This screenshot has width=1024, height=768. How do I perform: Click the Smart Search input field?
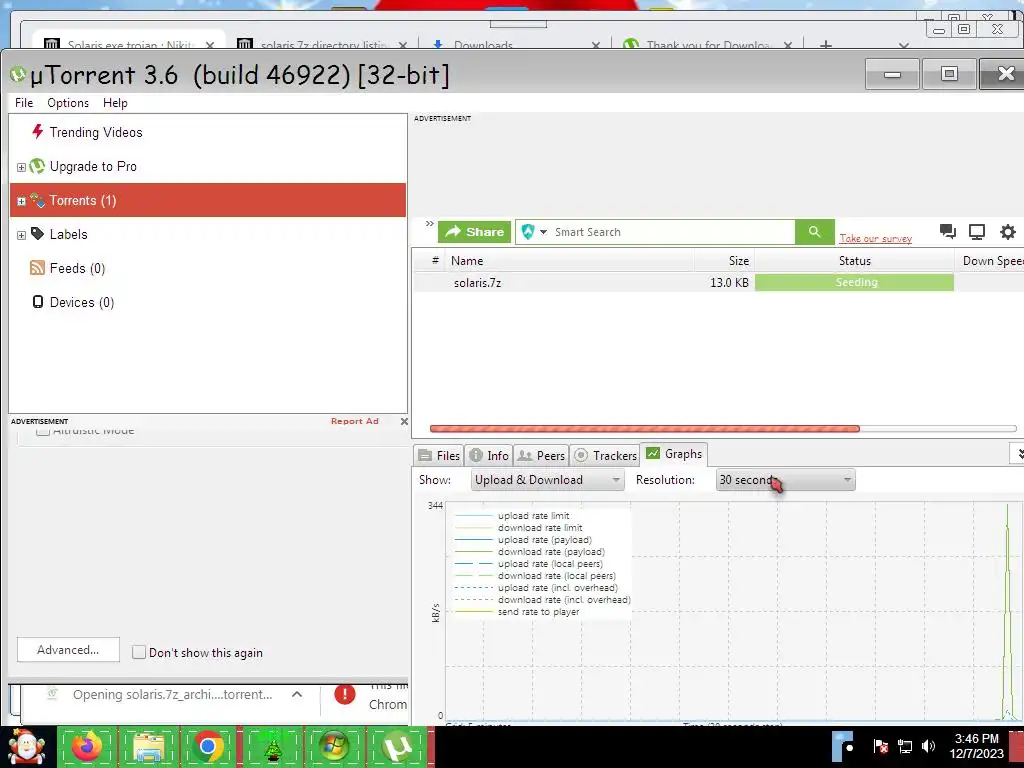(x=673, y=232)
